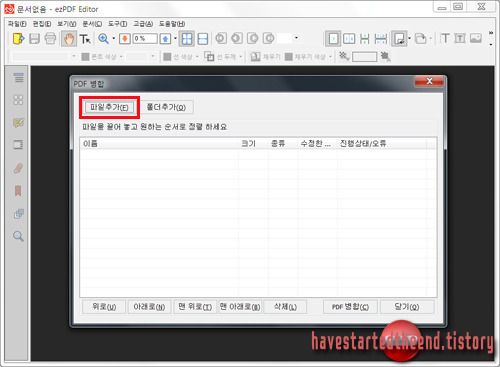The image size is (500, 367).
Task: Click the 닫기(Q) button
Action: (x=407, y=307)
